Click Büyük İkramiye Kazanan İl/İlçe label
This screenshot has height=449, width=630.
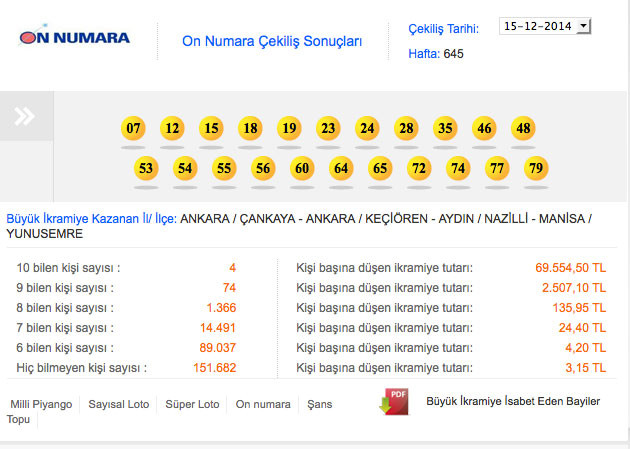point(92,219)
